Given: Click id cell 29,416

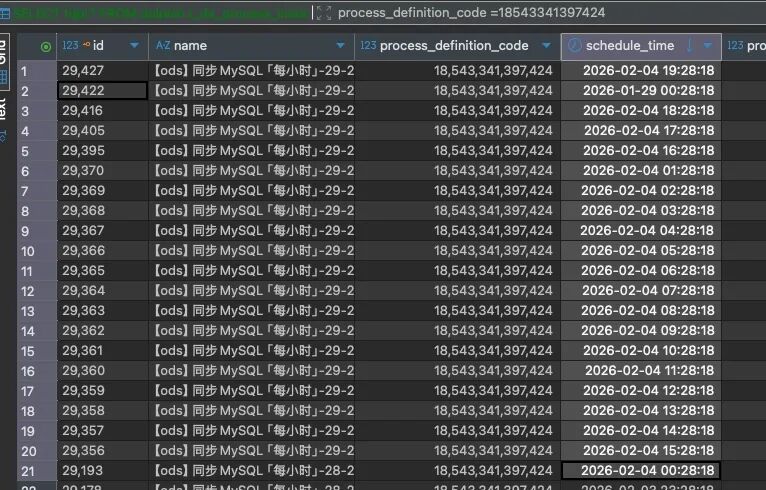Looking at the screenshot, I should (102, 111).
